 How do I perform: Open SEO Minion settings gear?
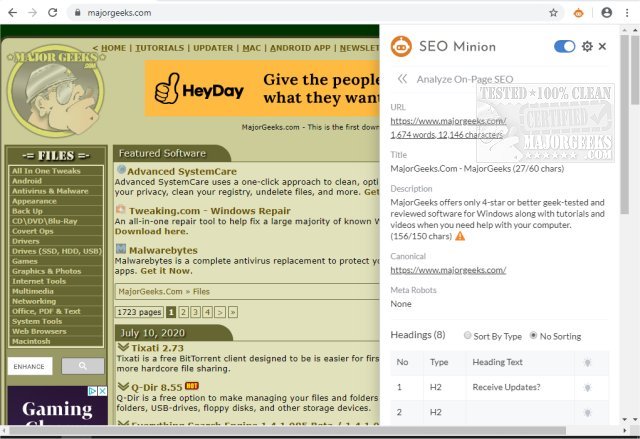[x=587, y=47]
